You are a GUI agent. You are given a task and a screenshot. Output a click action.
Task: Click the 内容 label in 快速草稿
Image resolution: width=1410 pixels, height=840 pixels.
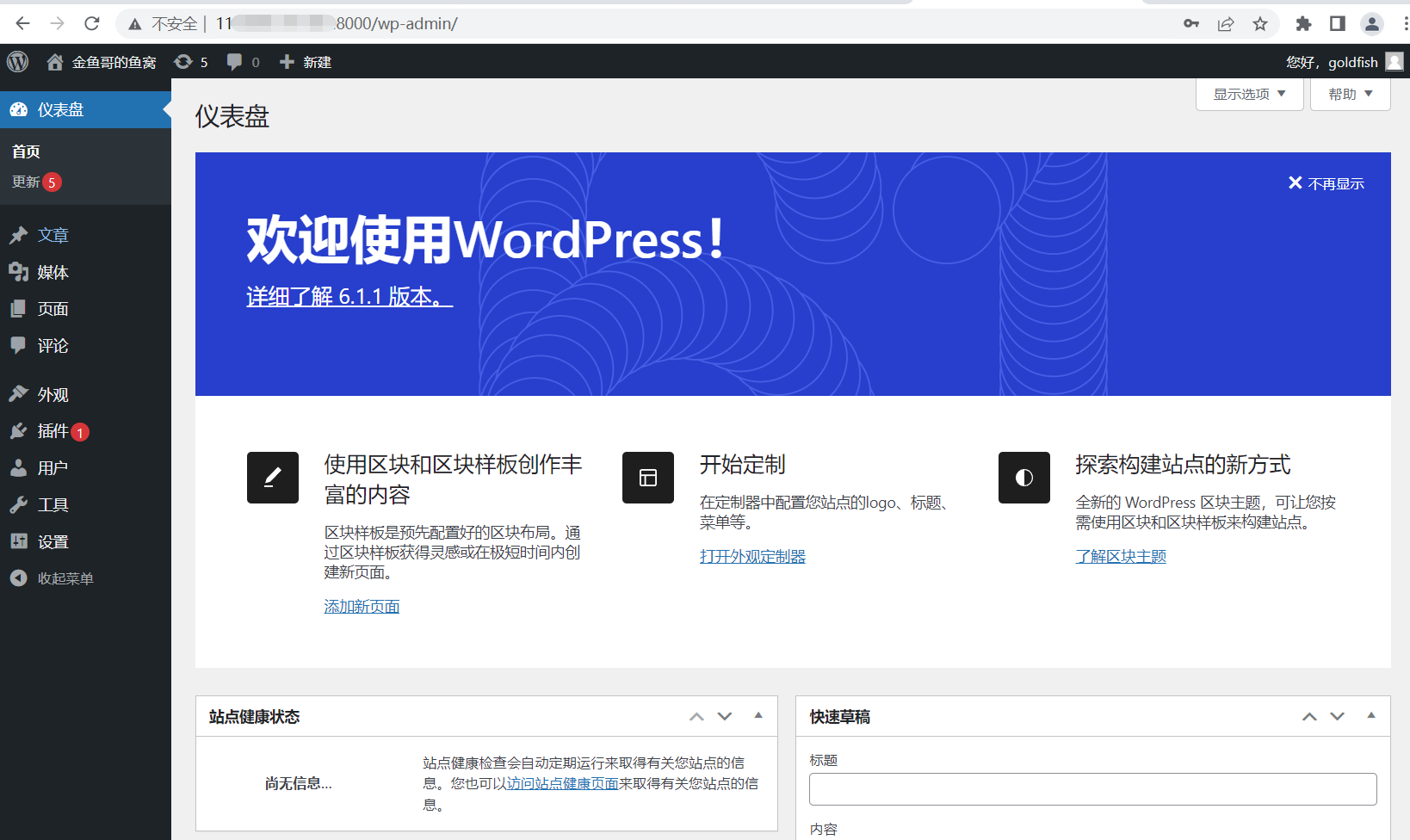(823, 829)
